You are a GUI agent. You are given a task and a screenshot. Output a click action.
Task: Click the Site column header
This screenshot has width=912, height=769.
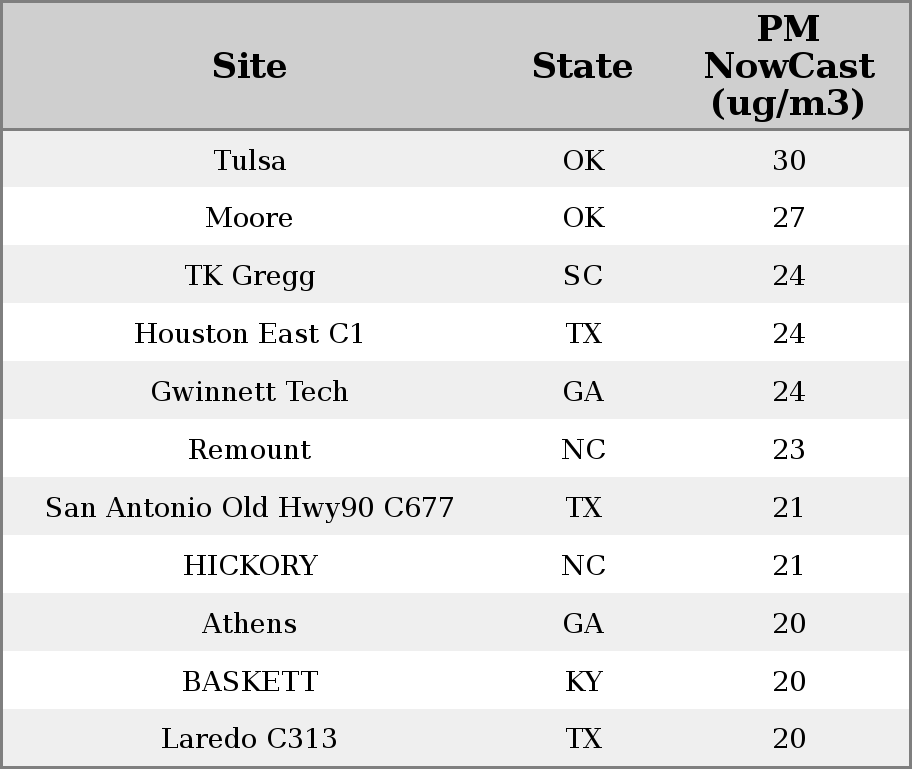[x=250, y=66]
